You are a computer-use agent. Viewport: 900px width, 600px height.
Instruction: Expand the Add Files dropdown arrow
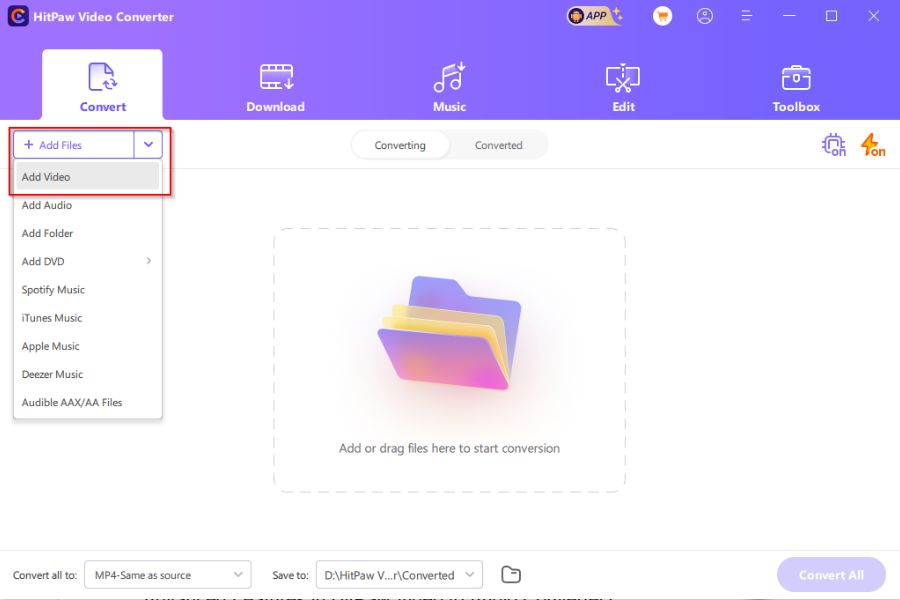[x=148, y=144]
